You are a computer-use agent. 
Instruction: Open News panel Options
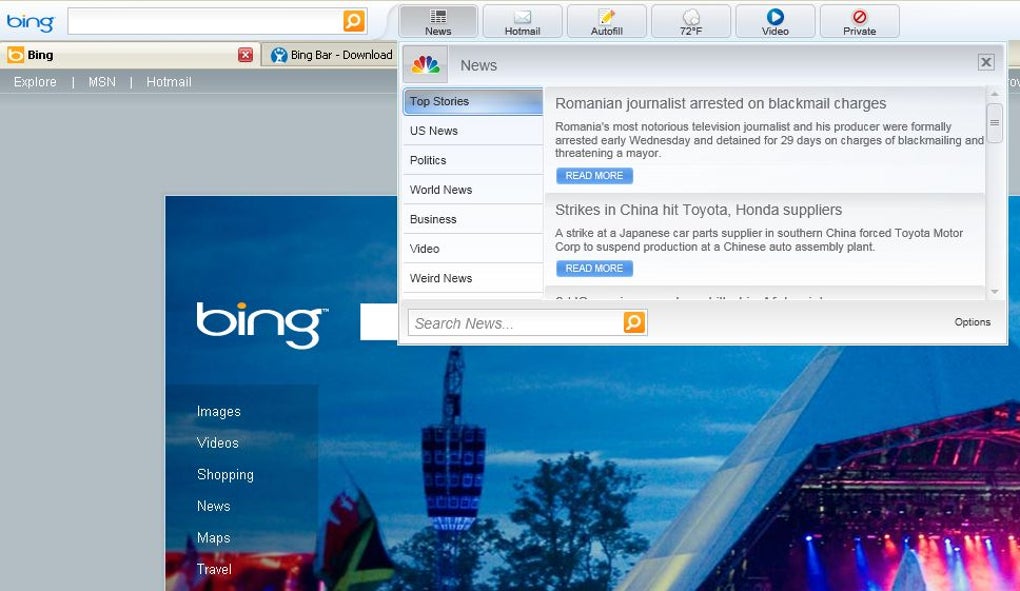972,322
